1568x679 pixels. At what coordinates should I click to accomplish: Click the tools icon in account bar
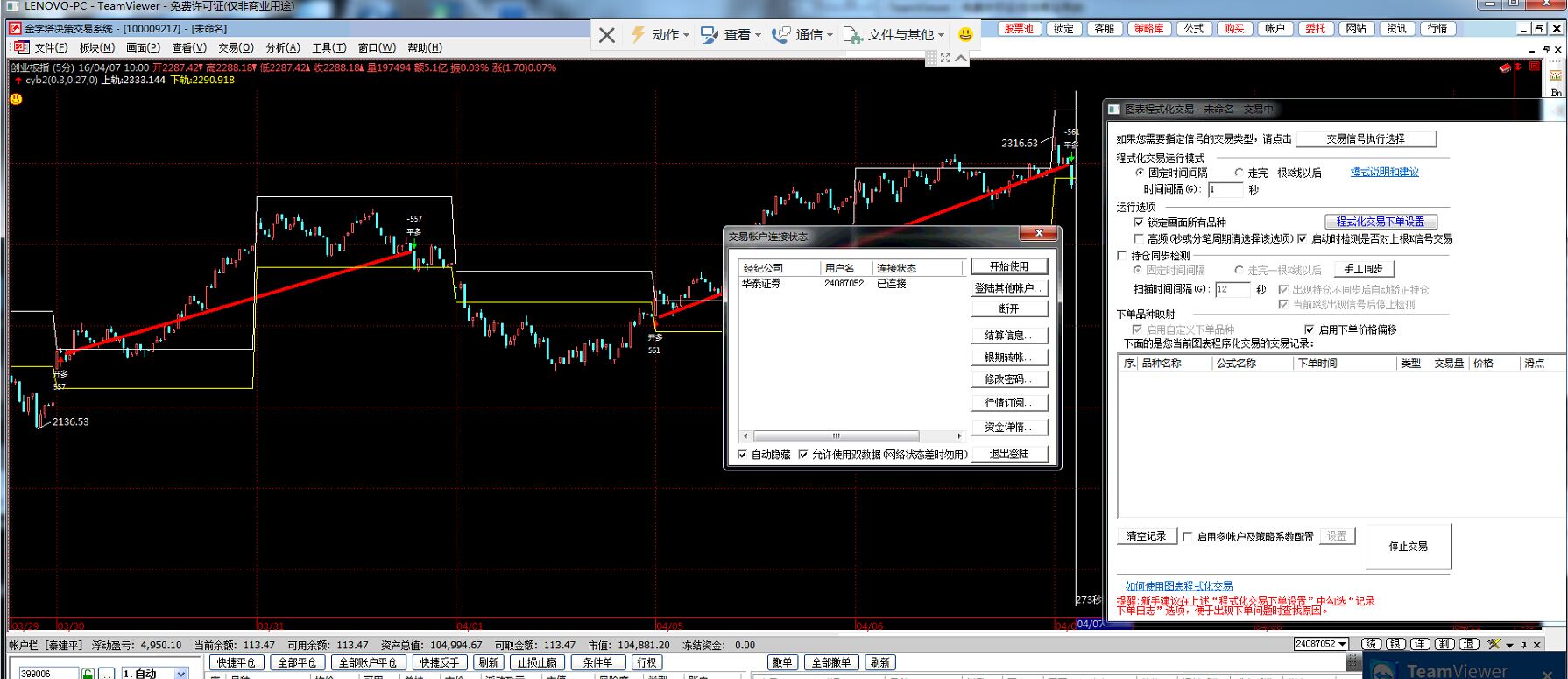tap(1494, 644)
